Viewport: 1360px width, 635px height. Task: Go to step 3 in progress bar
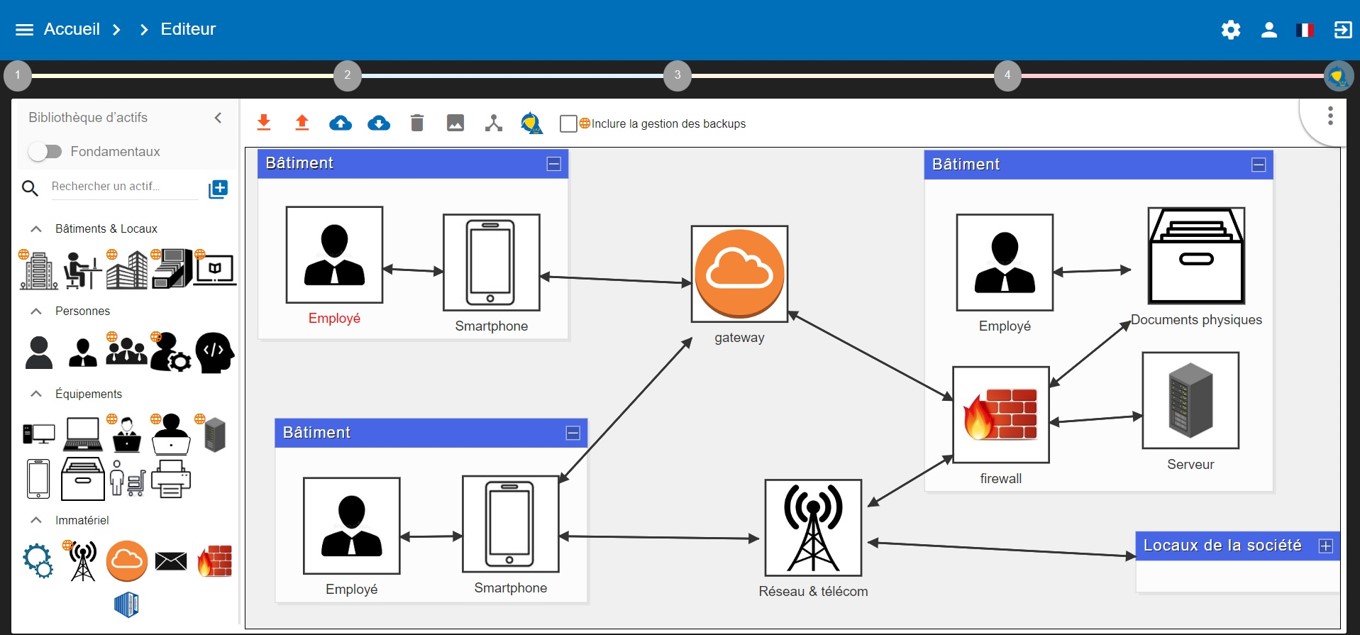pyautogui.click(x=677, y=75)
